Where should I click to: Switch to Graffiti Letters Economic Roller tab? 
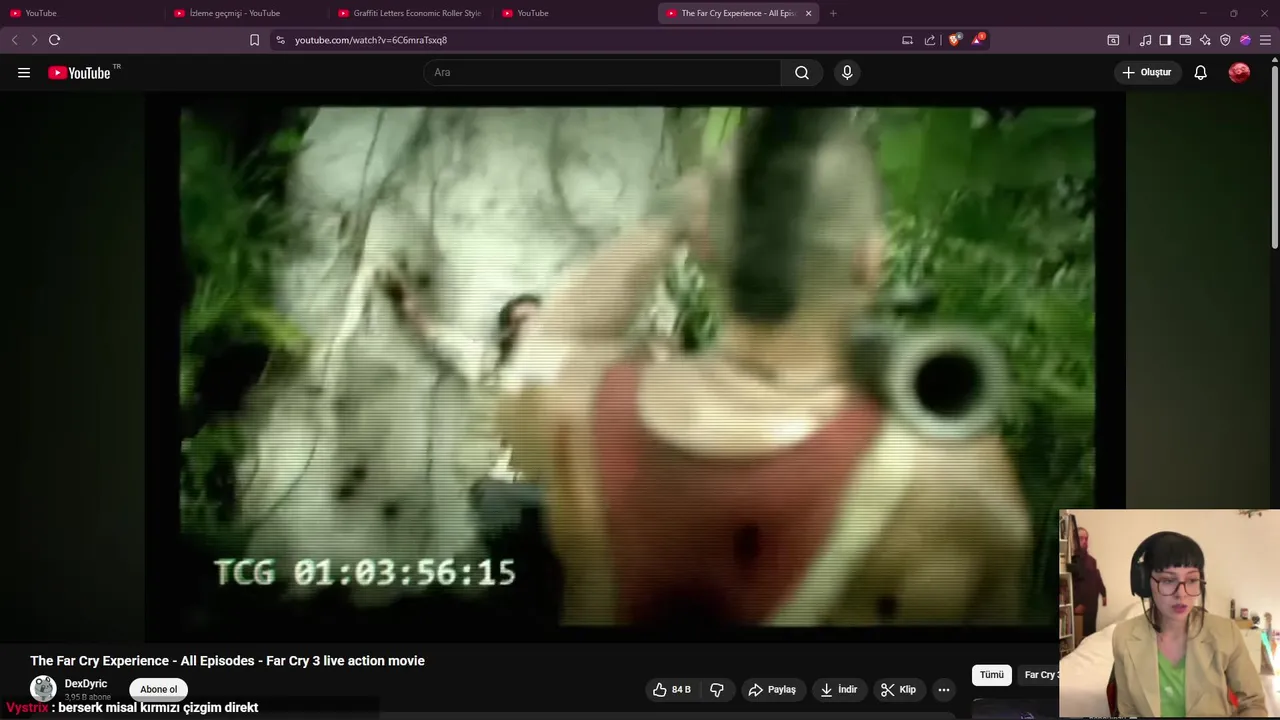pos(410,13)
